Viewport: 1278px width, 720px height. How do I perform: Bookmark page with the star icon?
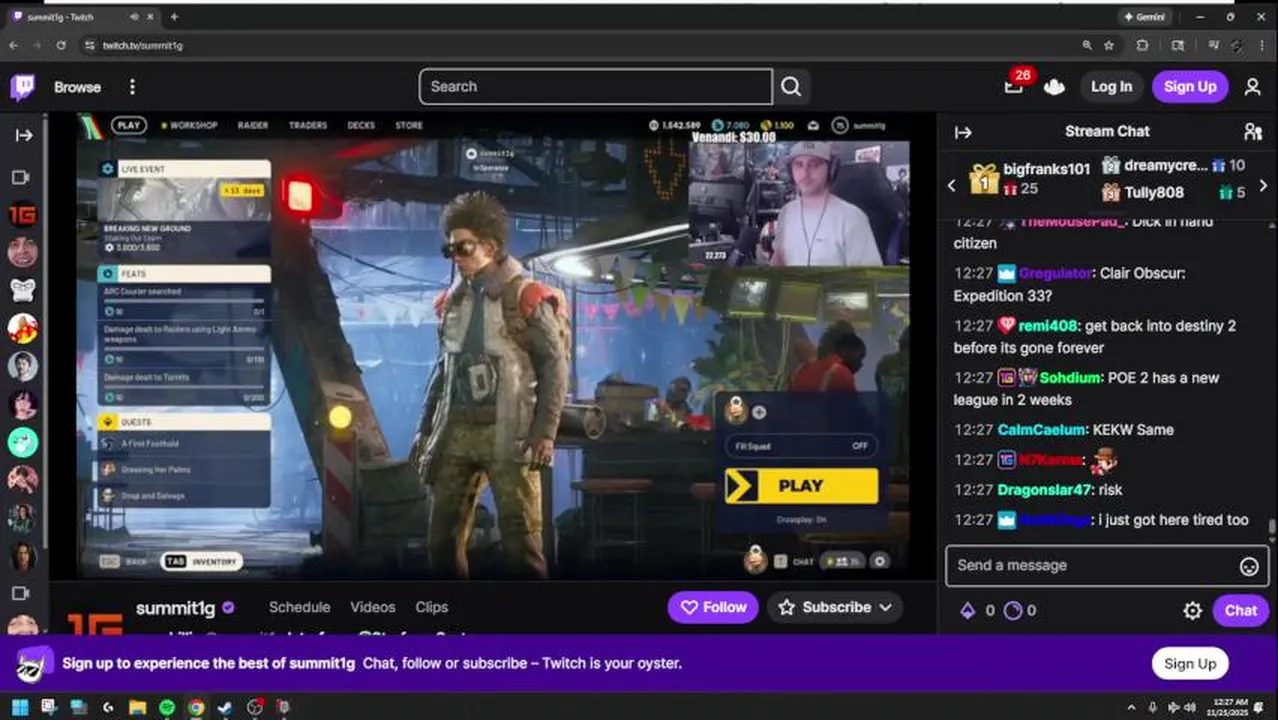tap(1109, 45)
